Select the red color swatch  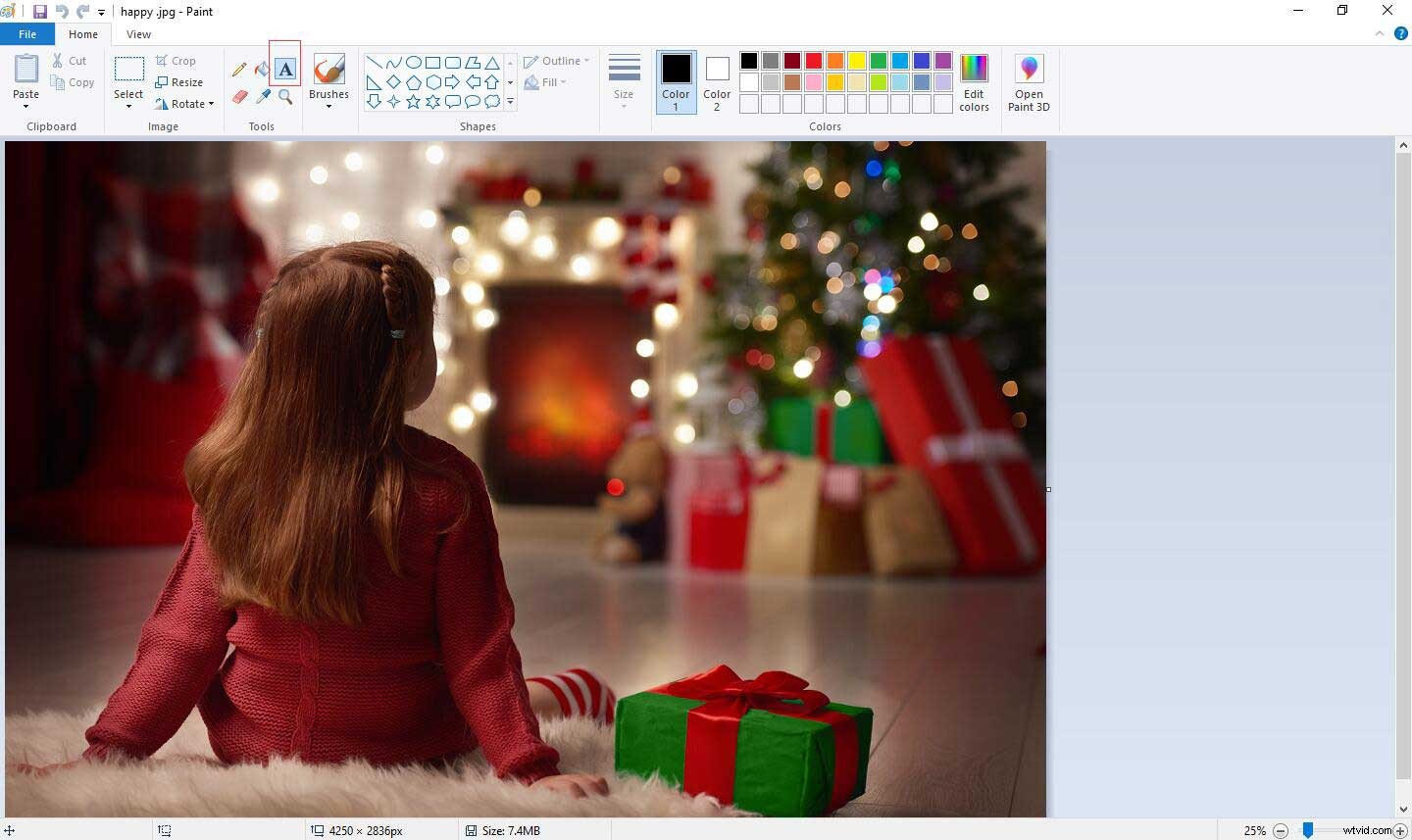813,60
